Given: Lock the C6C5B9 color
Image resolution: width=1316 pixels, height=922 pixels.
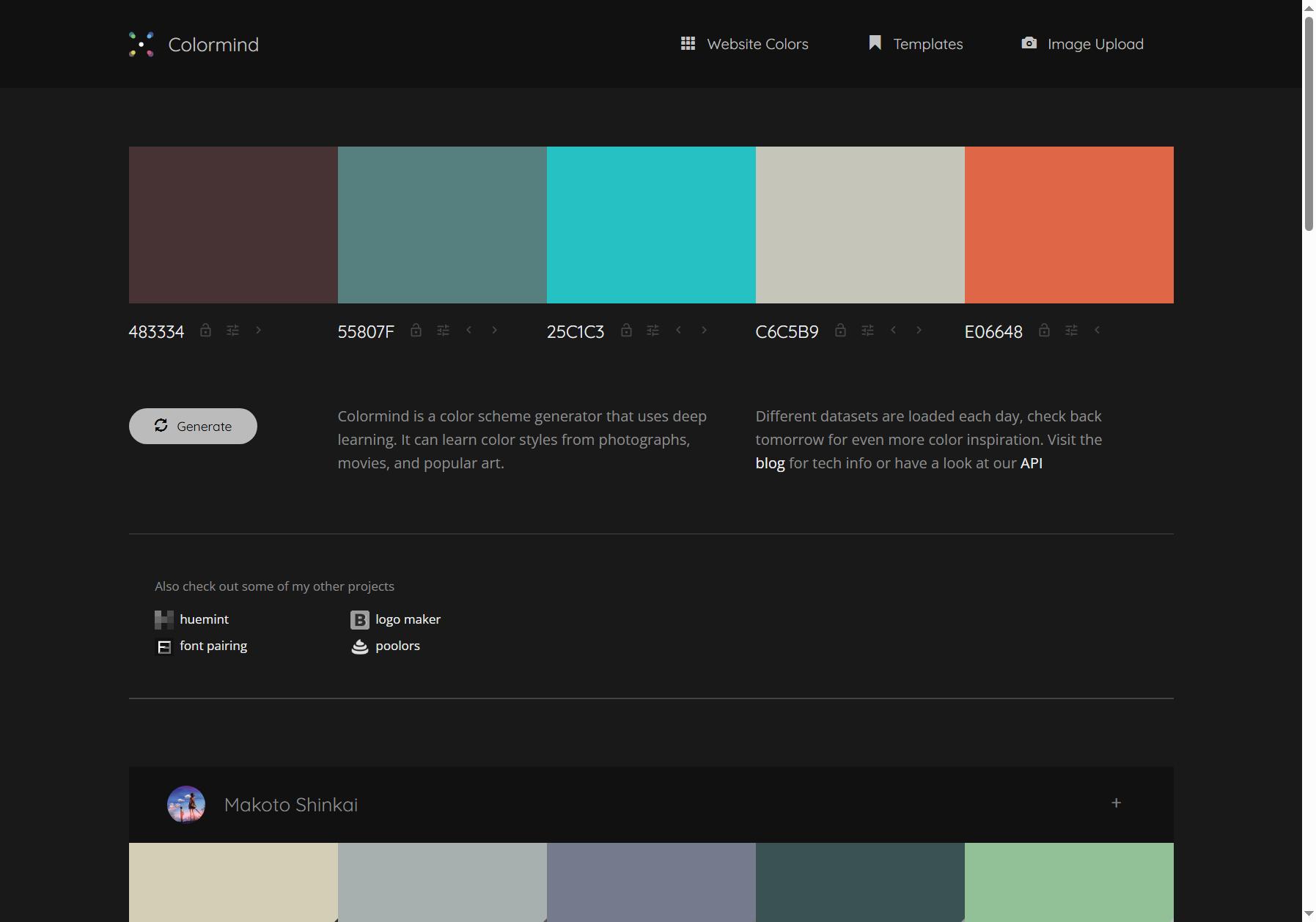Looking at the screenshot, I should tap(840, 331).
